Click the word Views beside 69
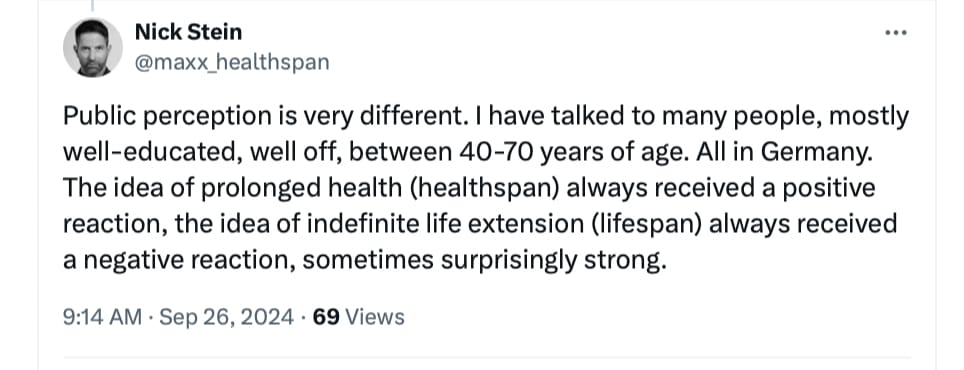 tap(375, 317)
